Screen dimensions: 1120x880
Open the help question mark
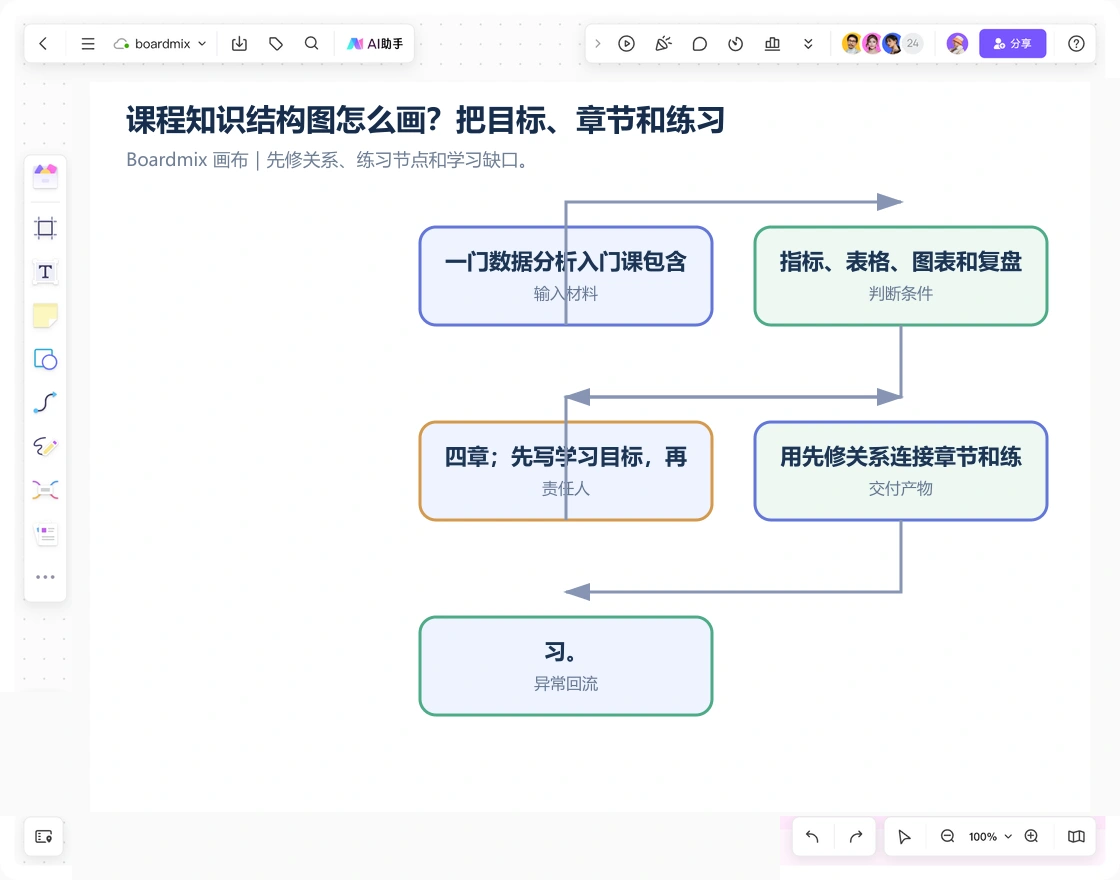pos(1076,44)
